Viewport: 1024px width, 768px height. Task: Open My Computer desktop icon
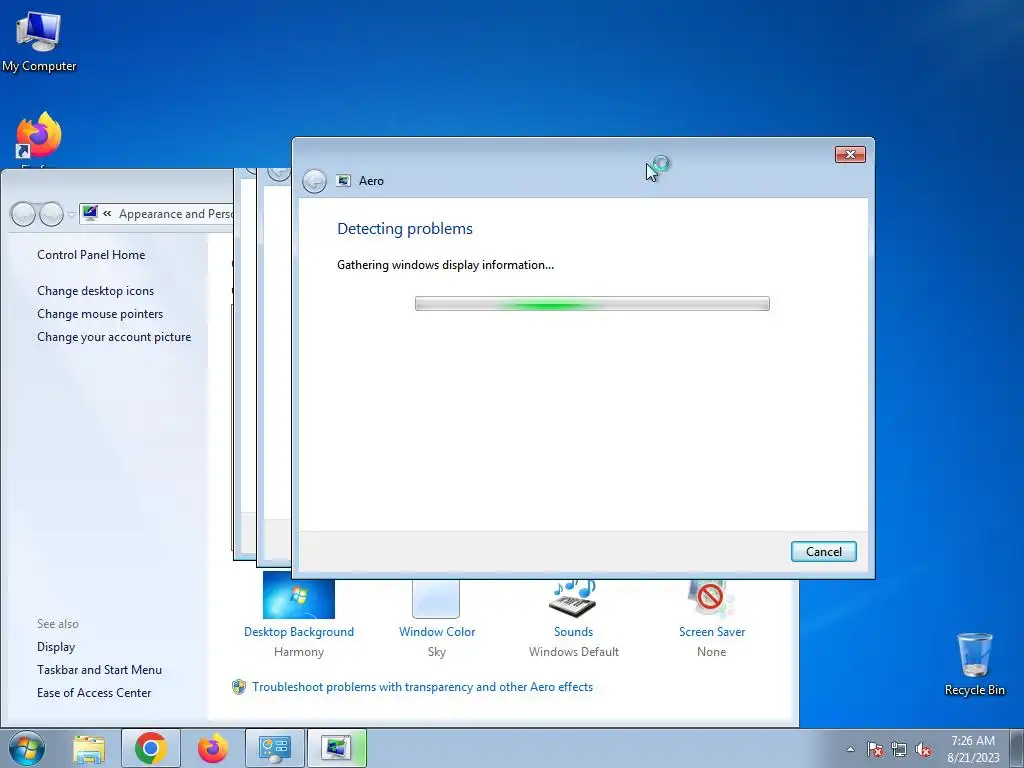pos(39,42)
